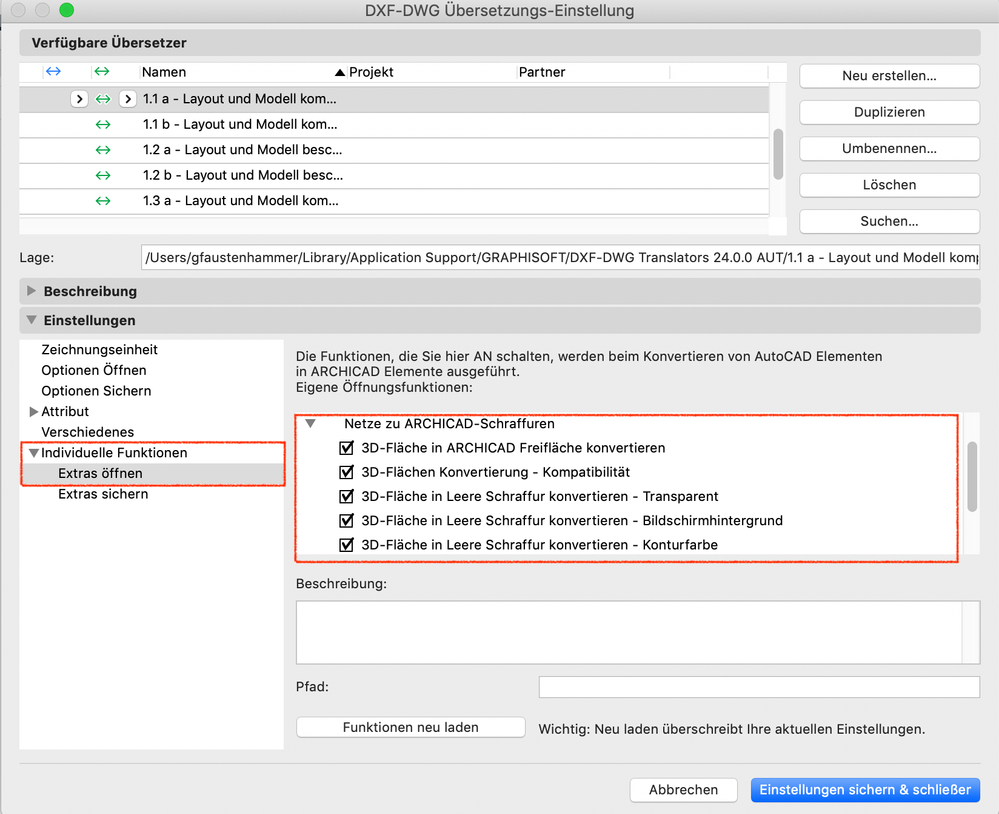
Task: Open Optionen Öffnen settings page
Action: [x=94, y=370]
